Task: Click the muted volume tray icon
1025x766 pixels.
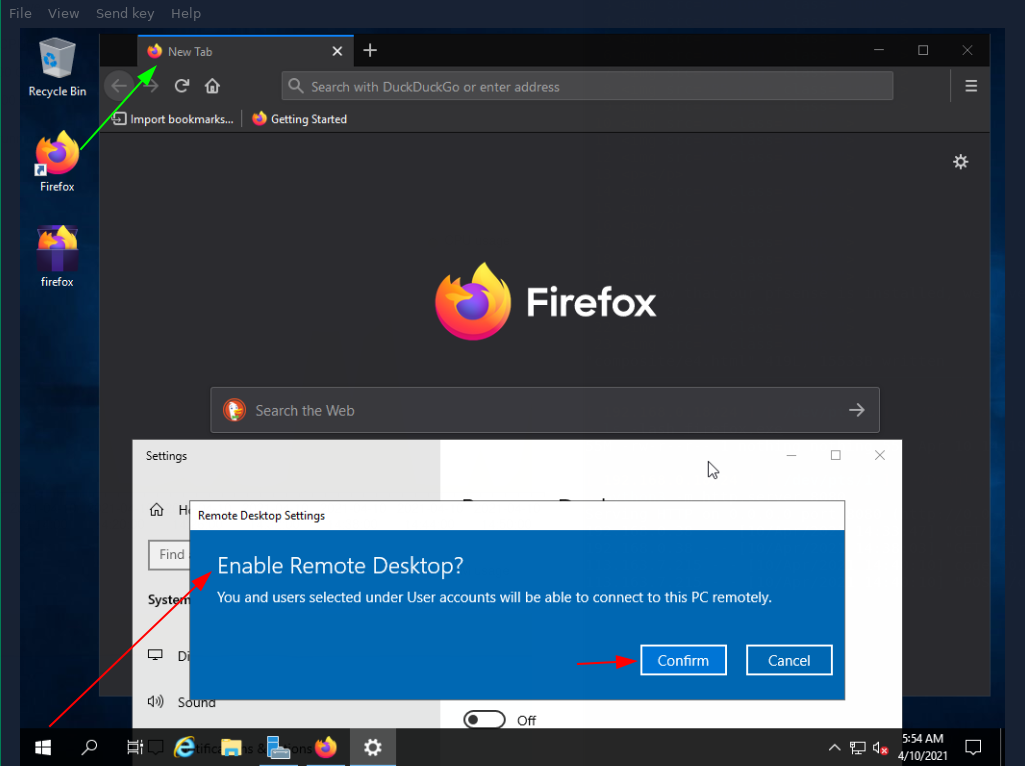Action: pyautogui.click(x=880, y=748)
